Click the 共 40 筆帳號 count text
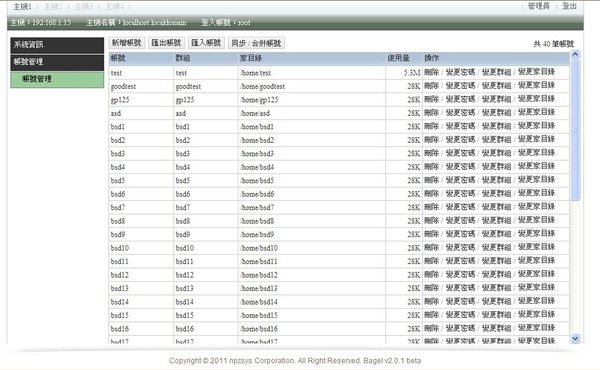Screen dimensions: 600x370 (553, 44)
